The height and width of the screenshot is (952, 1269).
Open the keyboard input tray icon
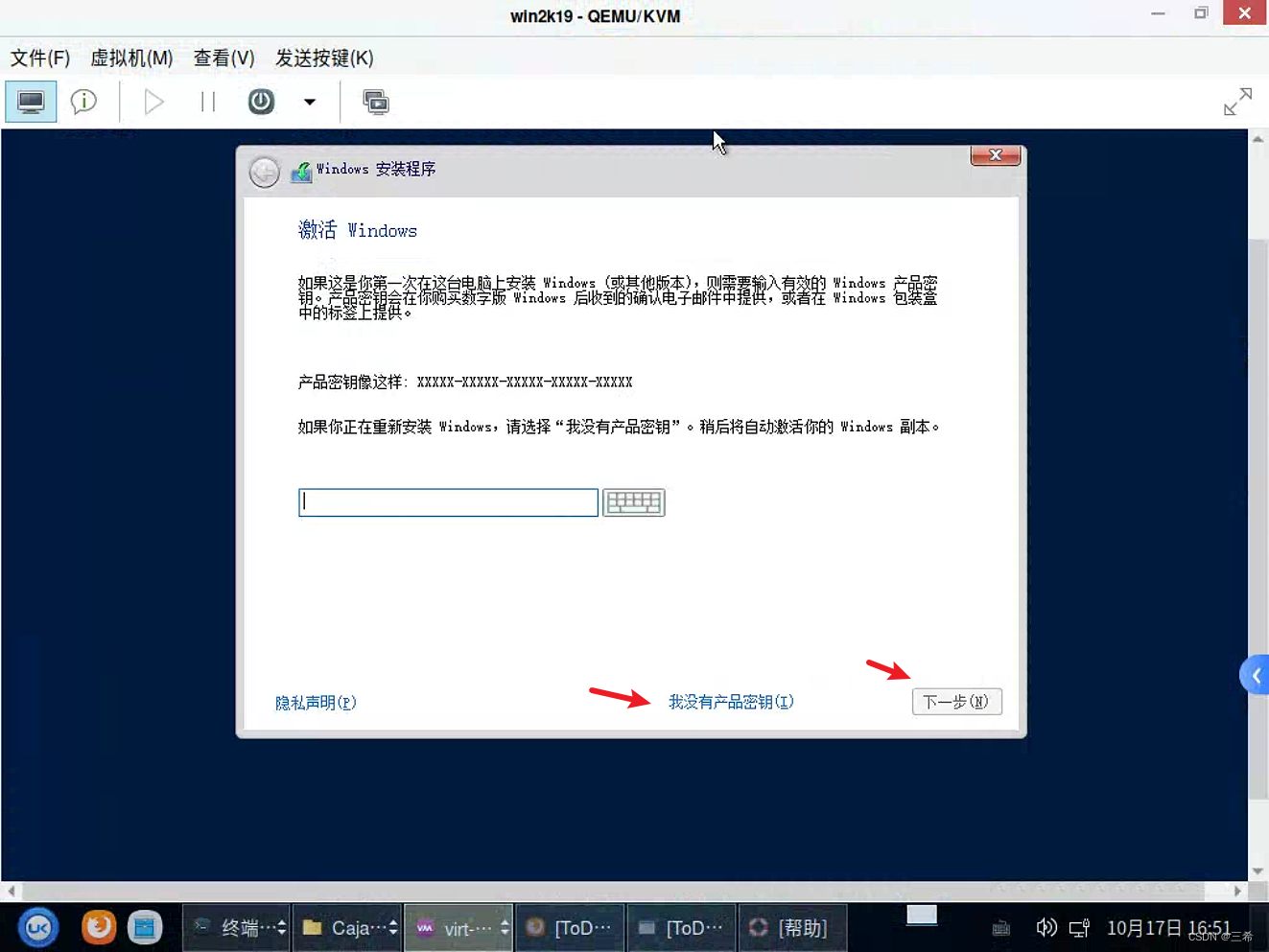tap(1001, 927)
